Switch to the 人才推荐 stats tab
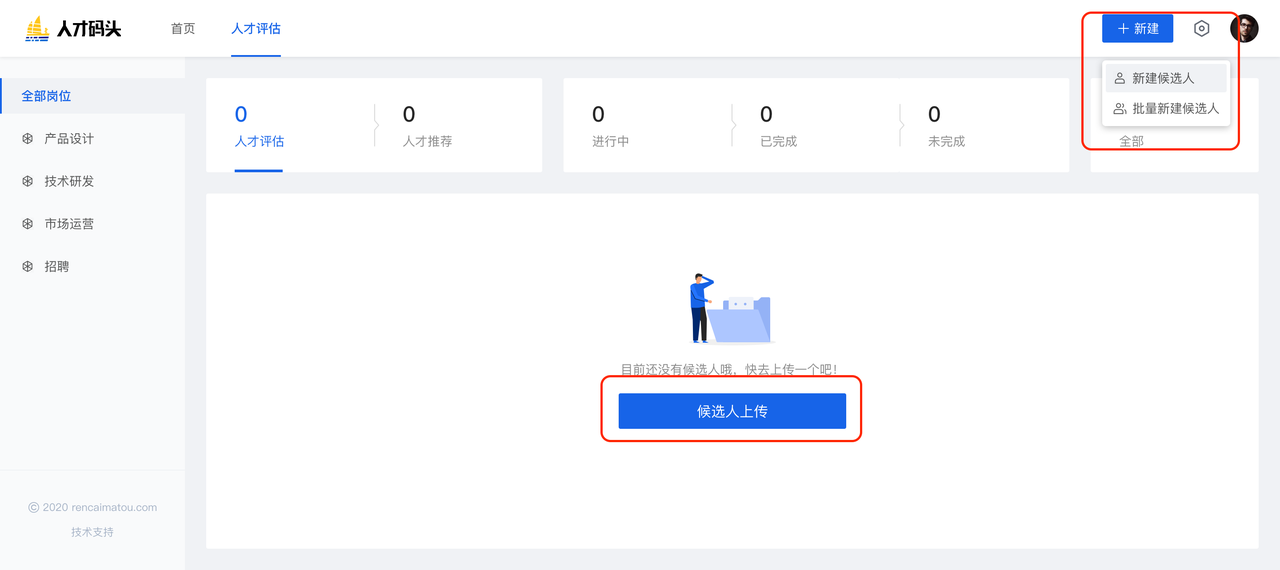The image size is (1280, 570). coord(427,126)
